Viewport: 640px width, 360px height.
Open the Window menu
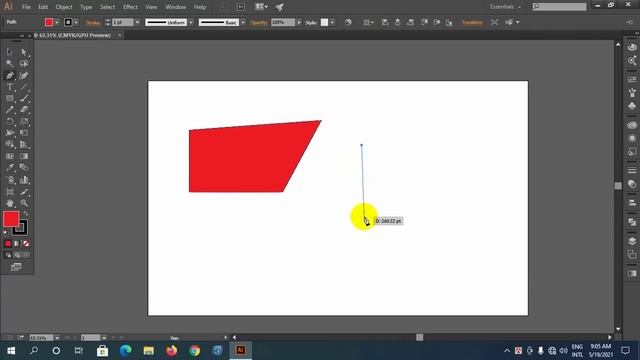176,7
